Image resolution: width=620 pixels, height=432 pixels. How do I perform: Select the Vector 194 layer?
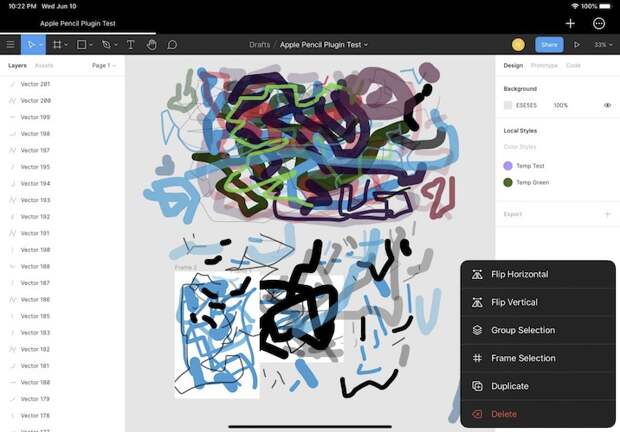click(x=62, y=183)
